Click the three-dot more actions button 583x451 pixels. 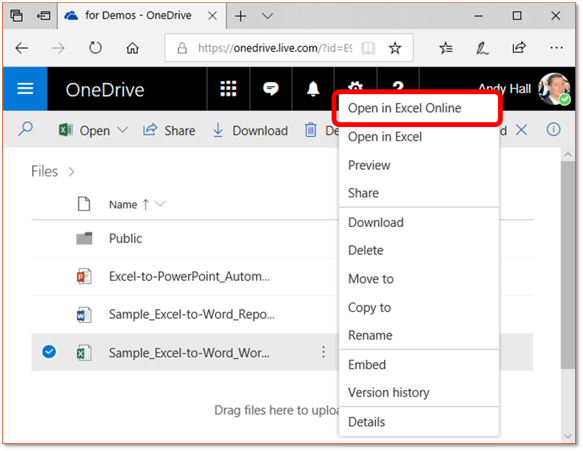coord(323,352)
